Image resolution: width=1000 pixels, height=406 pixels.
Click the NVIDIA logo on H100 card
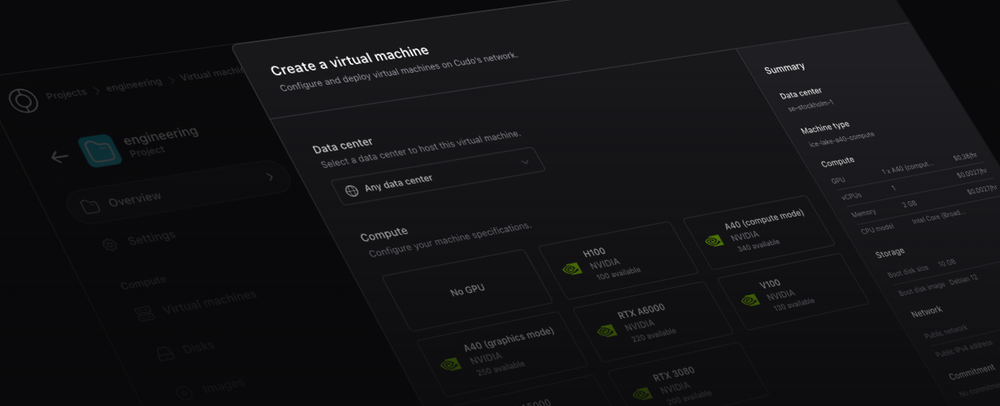tap(571, 267)
